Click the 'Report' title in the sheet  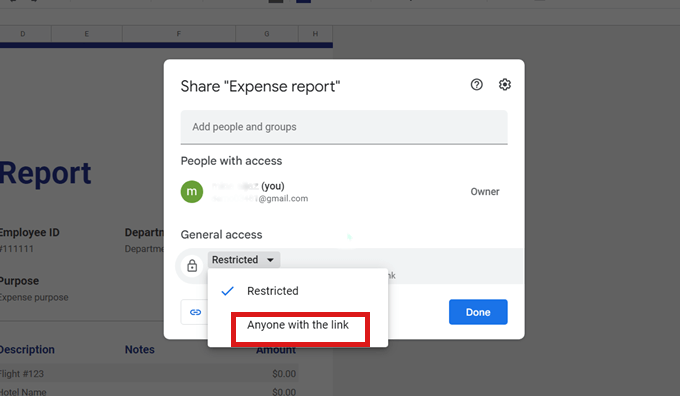pyautogui.click(x=45, y=173)
